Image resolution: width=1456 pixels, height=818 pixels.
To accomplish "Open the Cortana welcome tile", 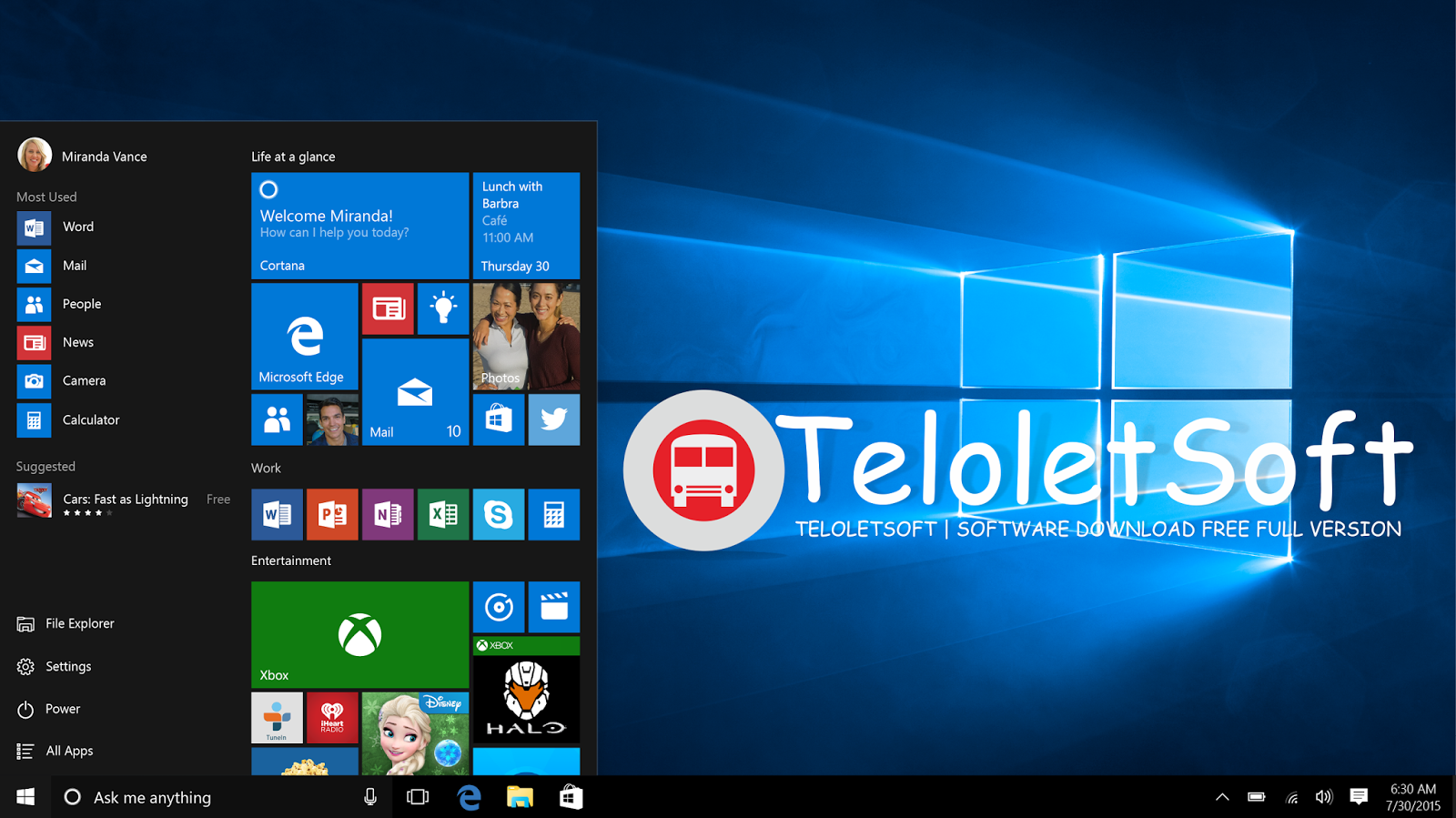I will click(359, 226).
